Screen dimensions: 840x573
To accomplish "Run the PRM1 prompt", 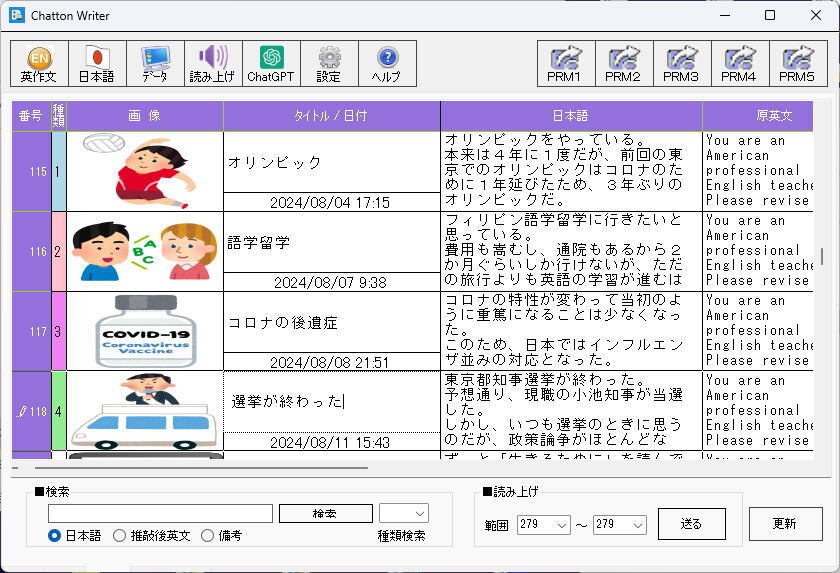I will 566,64.
